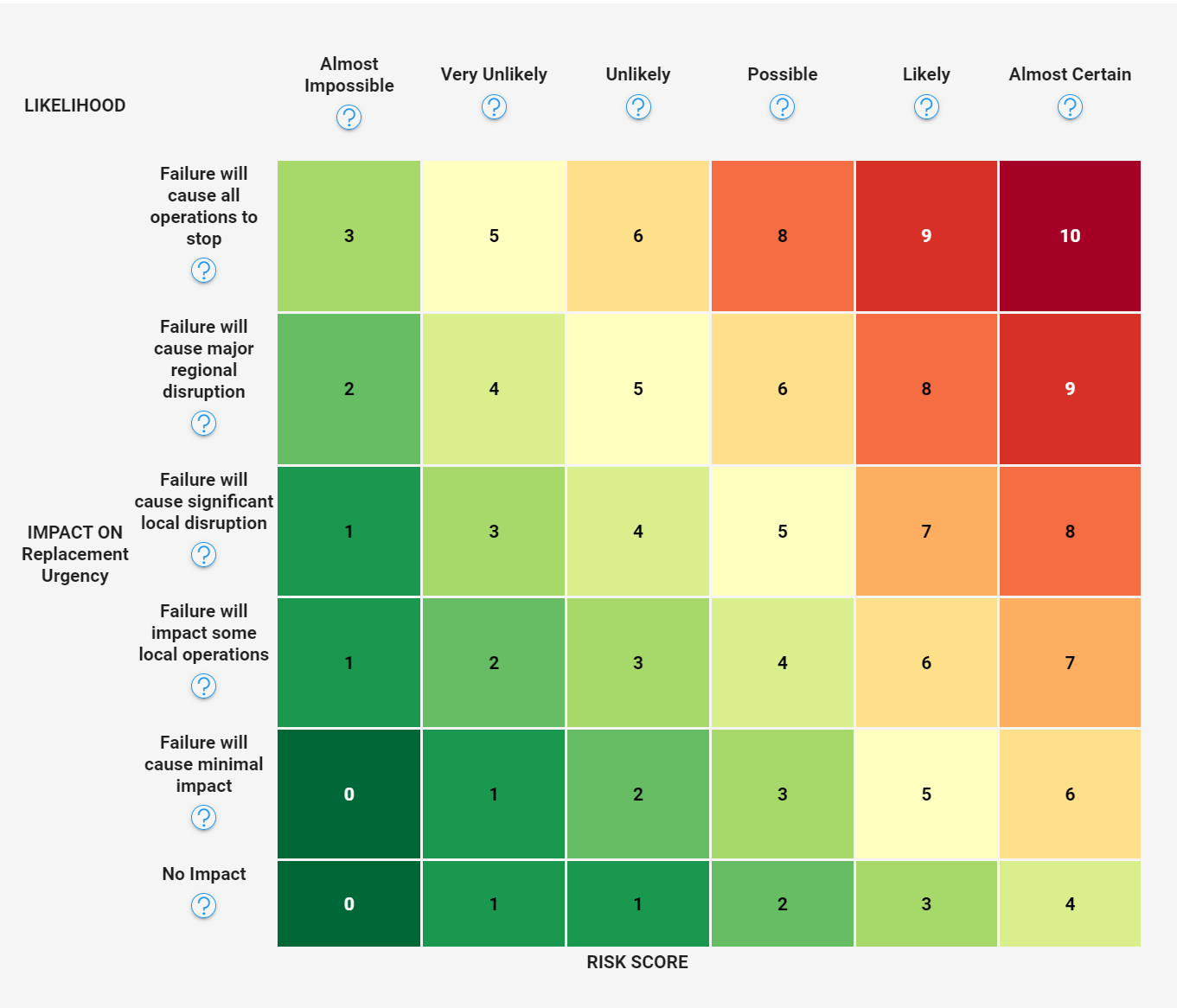Click help icon for significant local disruption
Image resolution: width=1177 pixels, height=1008 pixels.
(203, 555)
